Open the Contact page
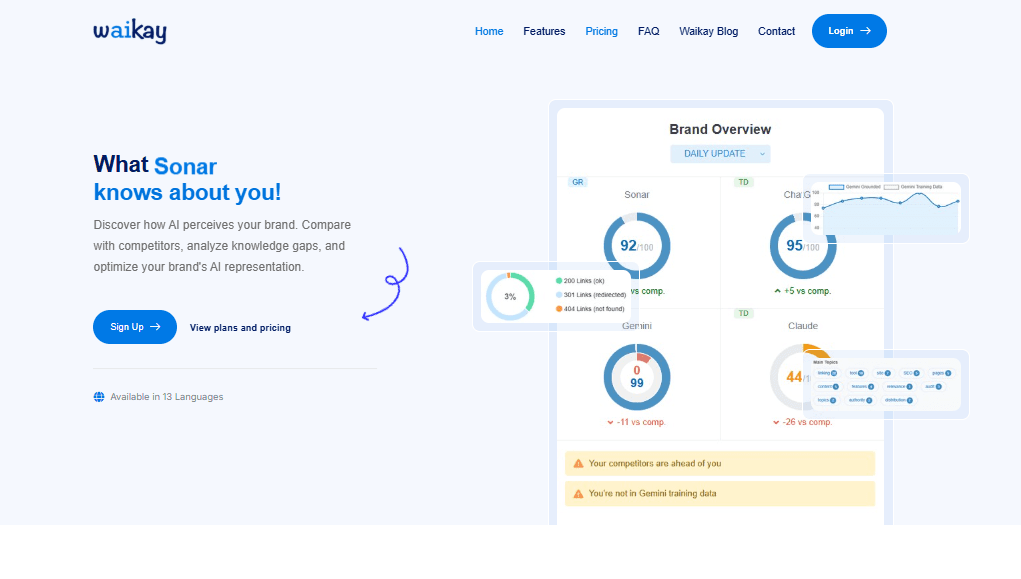This screenshot has width=1021, height=579. (776, 31)
